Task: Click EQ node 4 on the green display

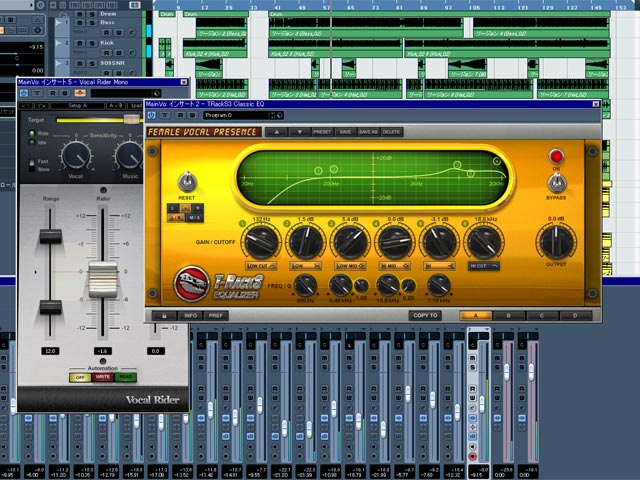Action: tap(497, 161)
